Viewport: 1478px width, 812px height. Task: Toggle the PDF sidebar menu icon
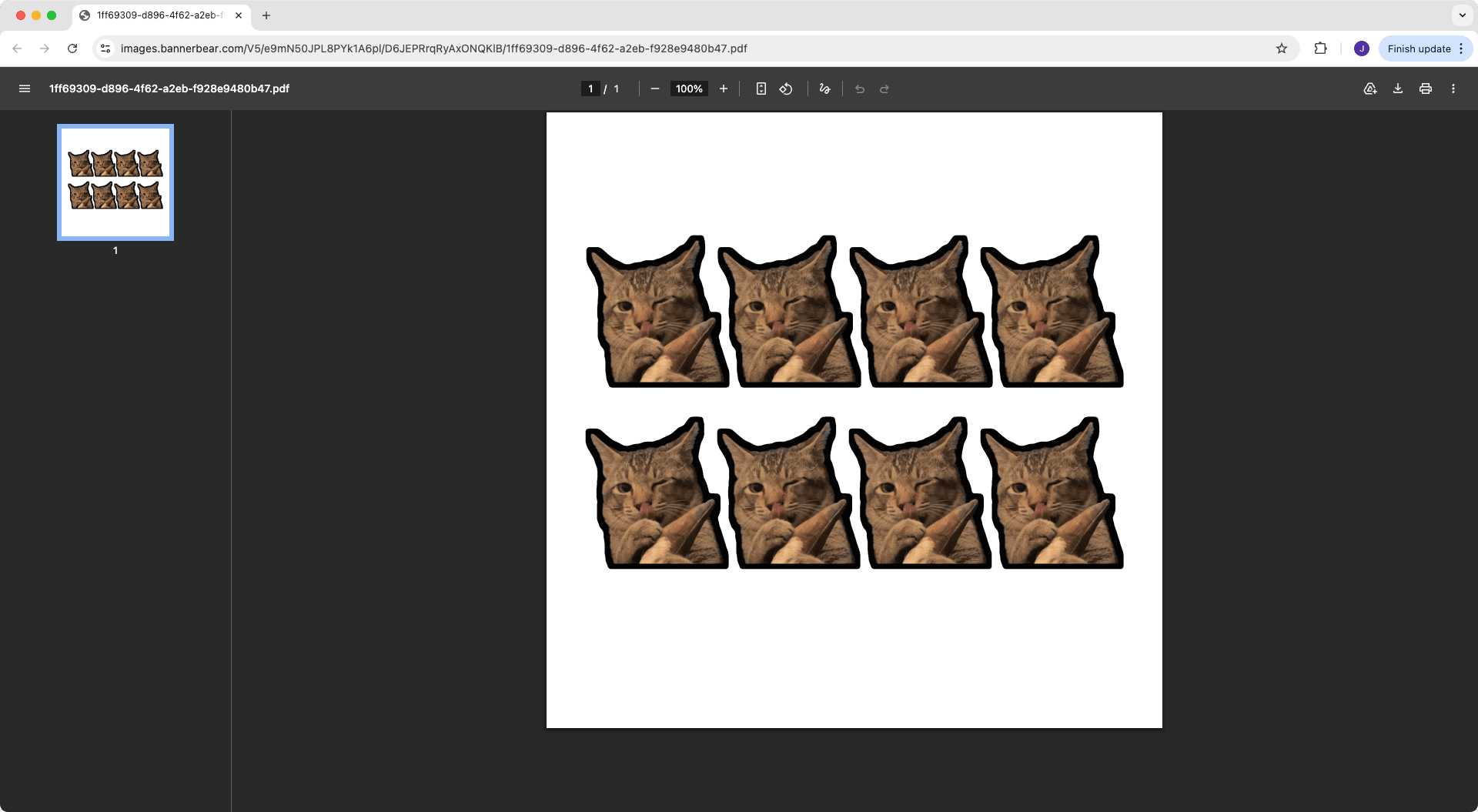tap(25, 89)
